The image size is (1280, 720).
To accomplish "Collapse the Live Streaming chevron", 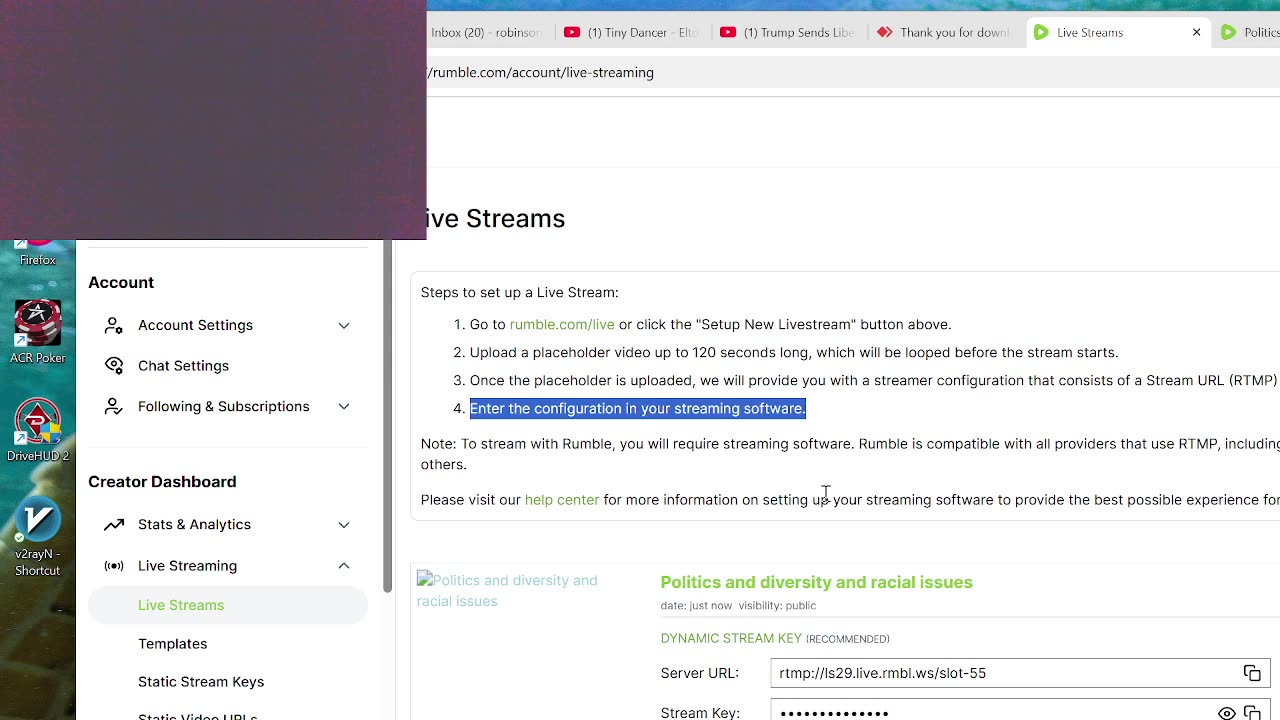I will pyautogui.click(x=344, y=566).
